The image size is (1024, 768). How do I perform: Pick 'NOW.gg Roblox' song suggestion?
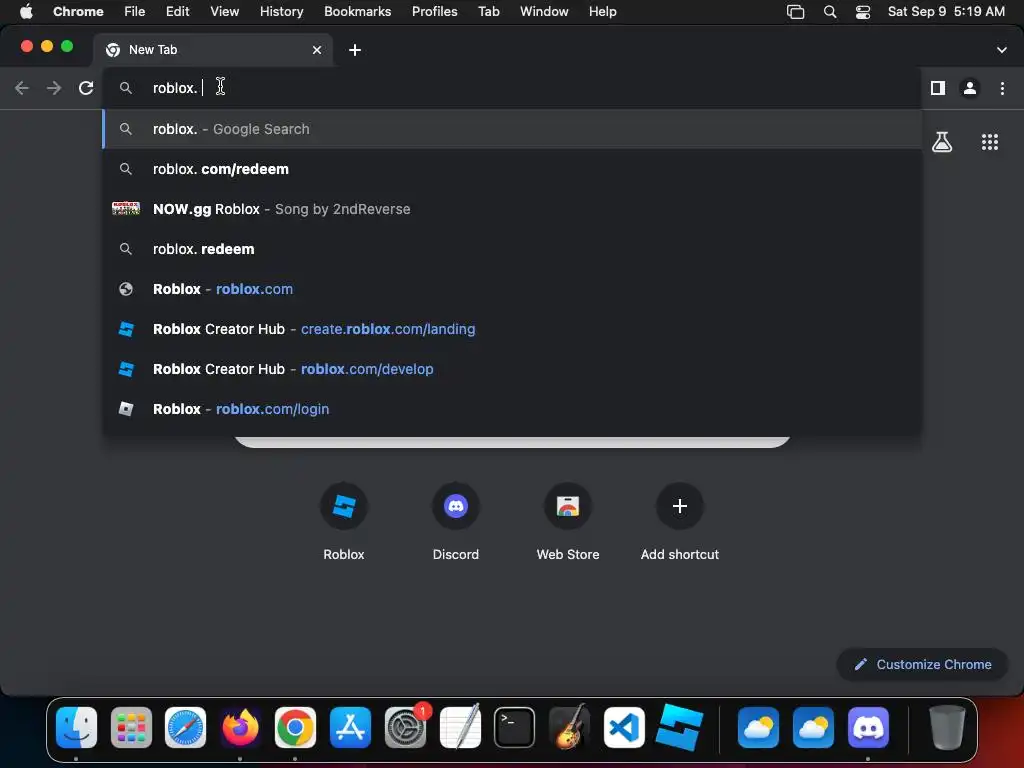click(513, 209)
